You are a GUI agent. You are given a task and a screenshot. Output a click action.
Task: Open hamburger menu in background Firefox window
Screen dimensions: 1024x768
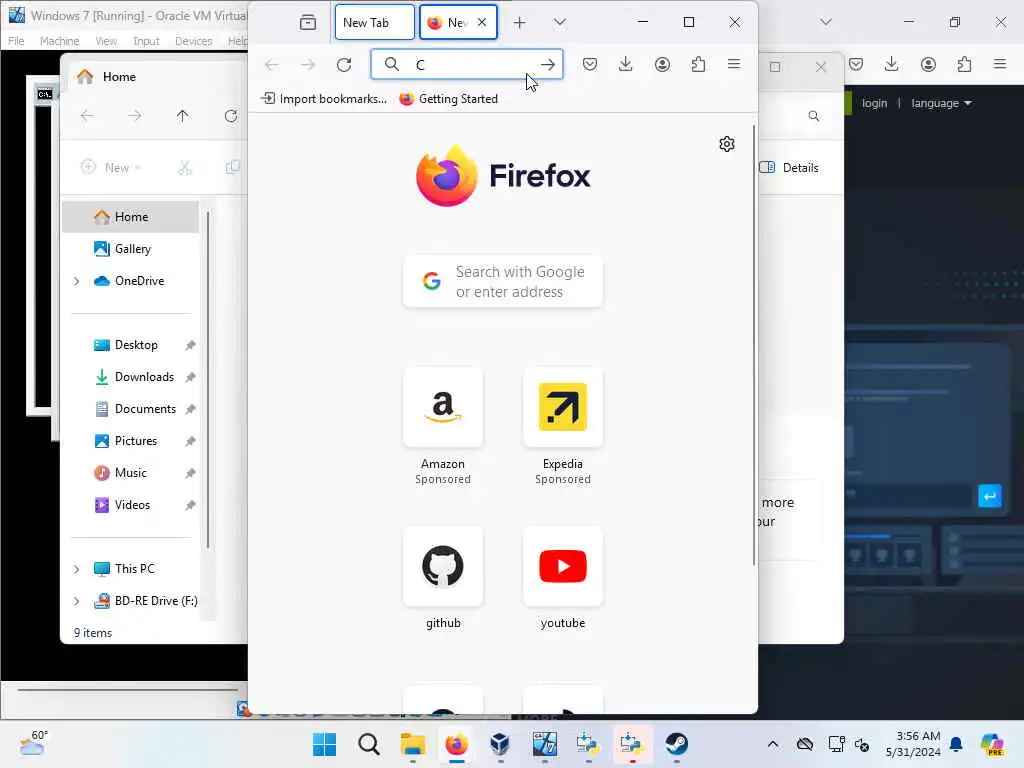tap(1000, 64)
